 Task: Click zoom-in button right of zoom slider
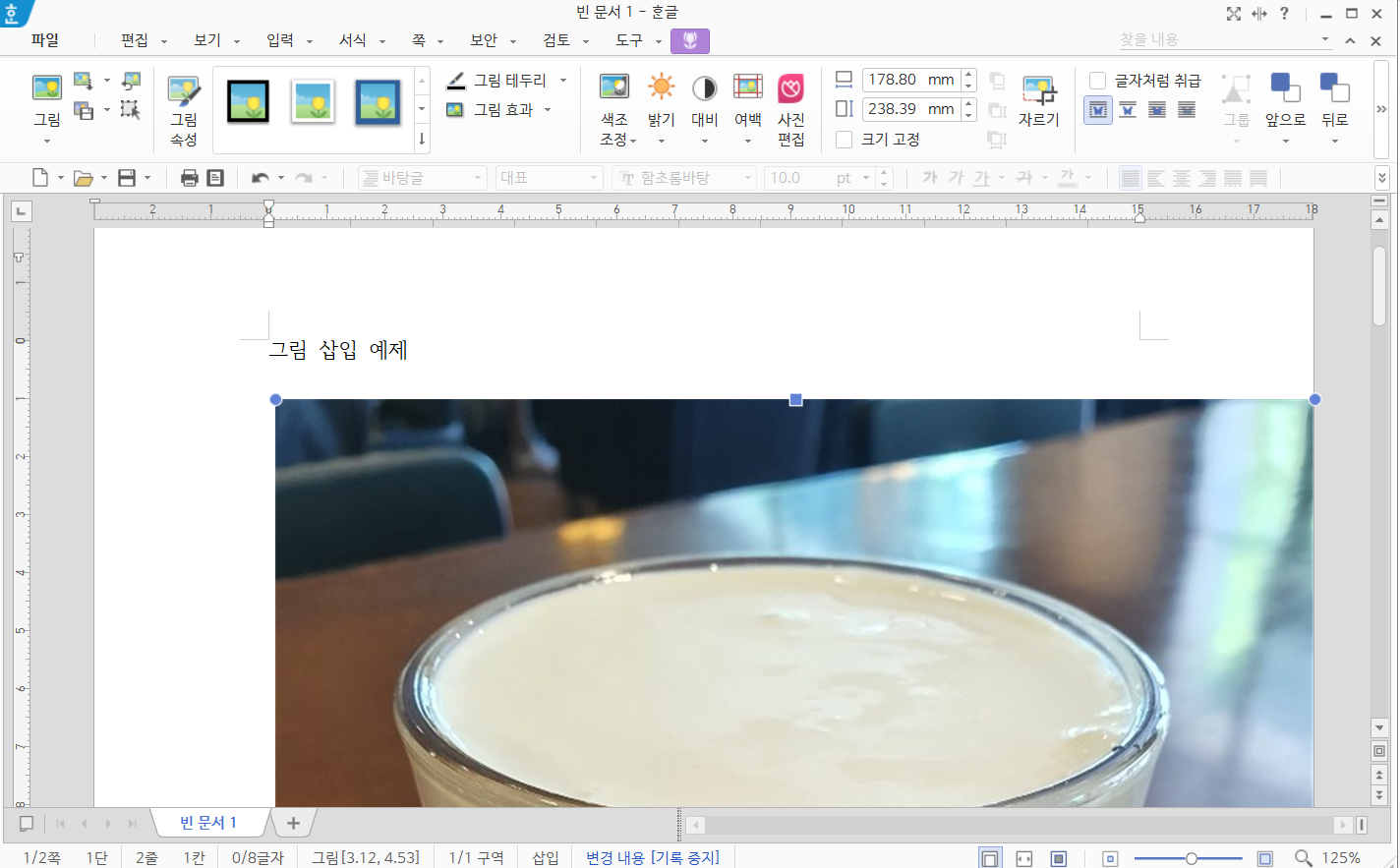click(x=1265, y=858)
